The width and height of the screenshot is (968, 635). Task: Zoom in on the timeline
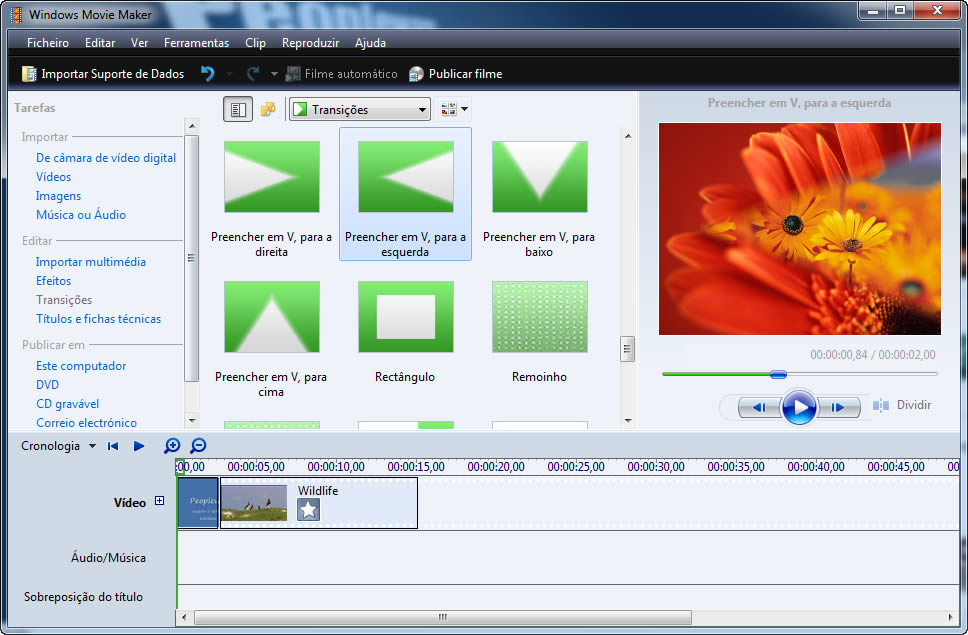[172, 446]
